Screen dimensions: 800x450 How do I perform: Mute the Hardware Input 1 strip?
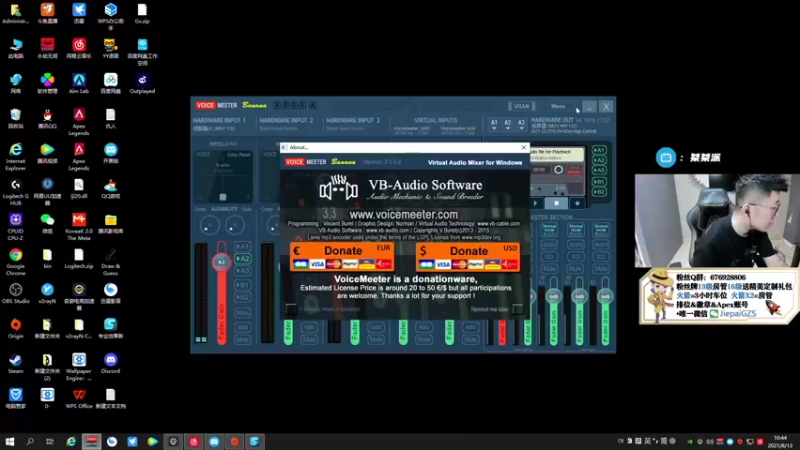click(243, 339)
